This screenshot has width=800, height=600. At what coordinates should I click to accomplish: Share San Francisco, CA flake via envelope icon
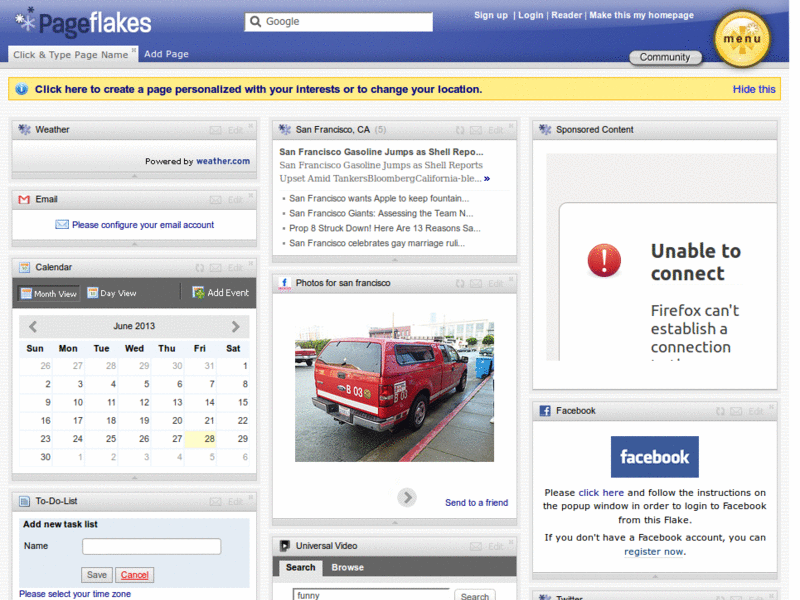point(476,130)
